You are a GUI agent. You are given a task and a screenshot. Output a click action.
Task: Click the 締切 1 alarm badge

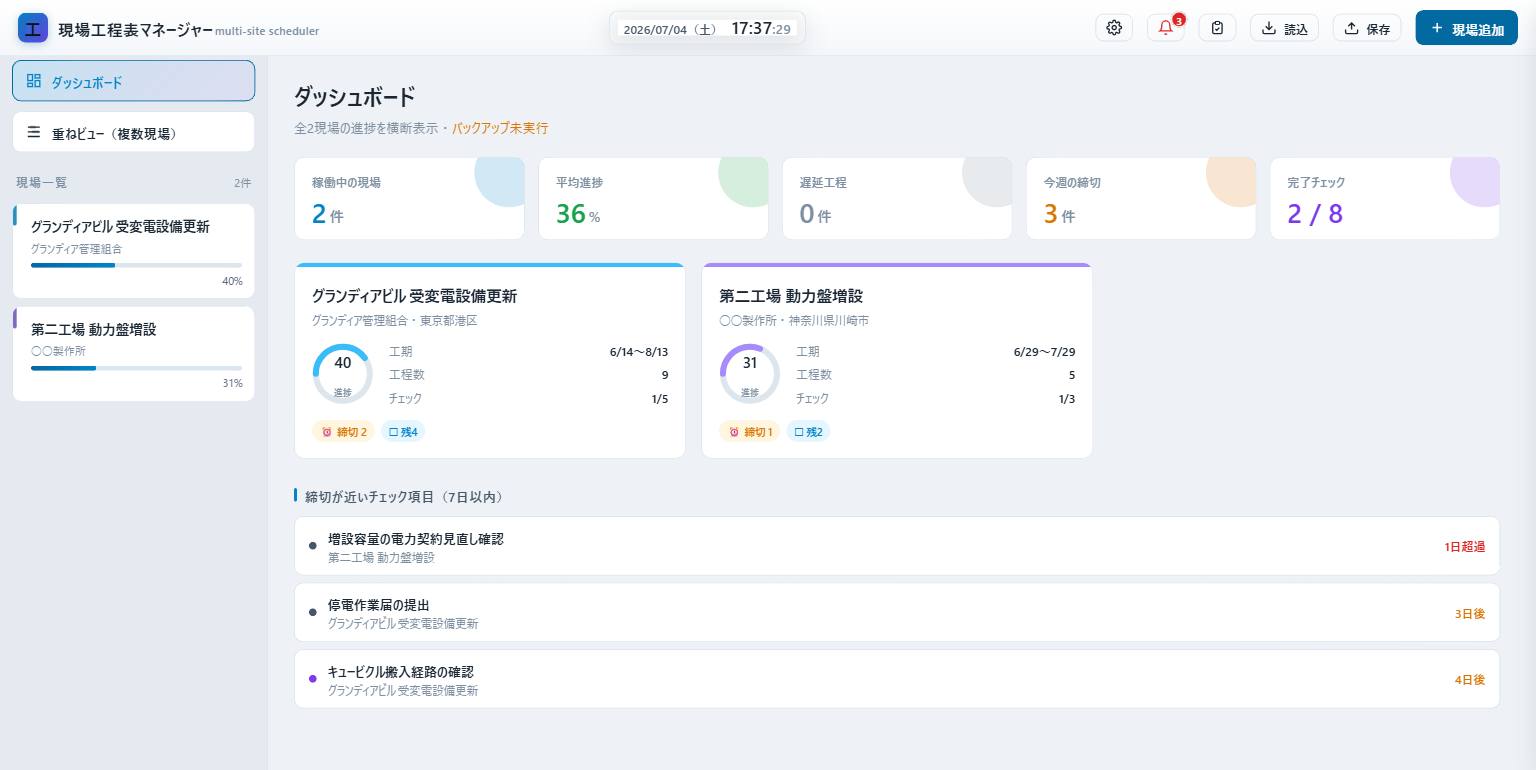click(750, 432)
